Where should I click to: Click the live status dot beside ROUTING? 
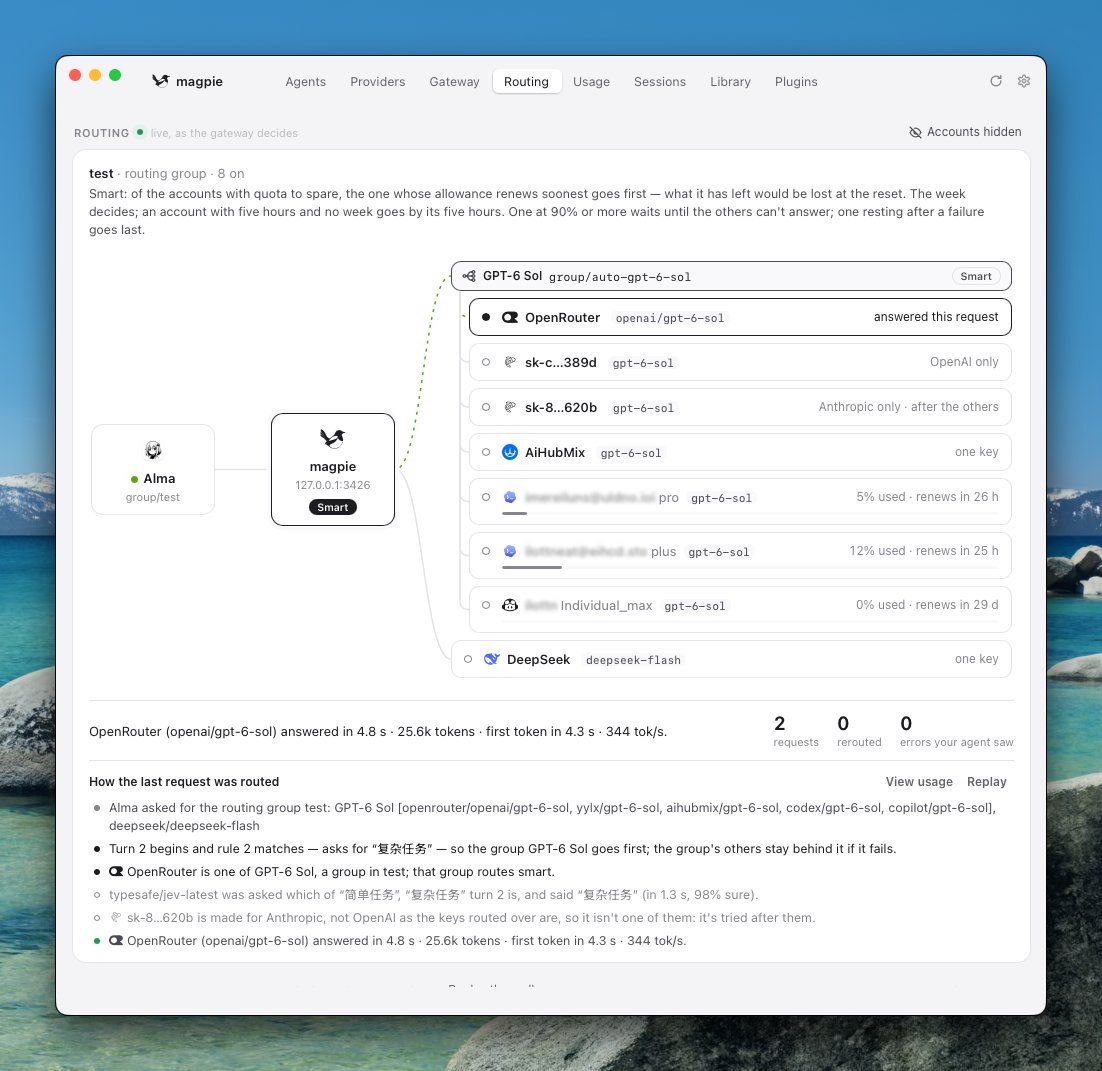click(x=140, y=131)
